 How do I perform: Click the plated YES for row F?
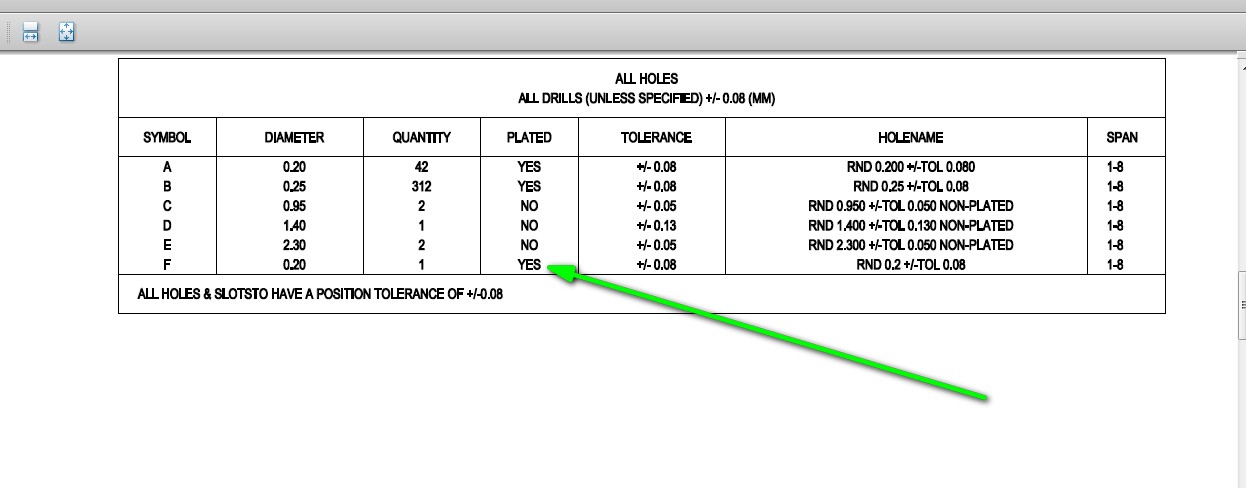click(x=529, y=265)
